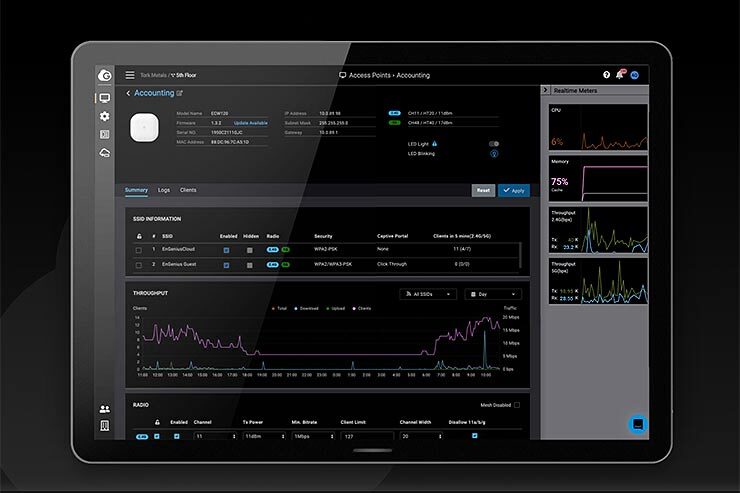Click the Apply button
This screenshot has height=493, width=740.
pyautogui.click(x=514, y=190)
